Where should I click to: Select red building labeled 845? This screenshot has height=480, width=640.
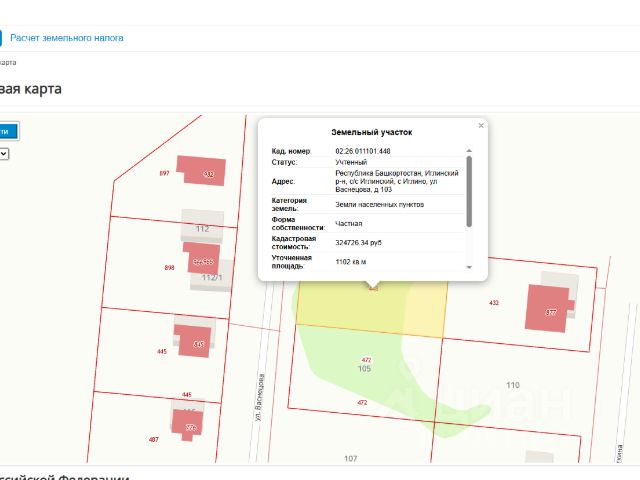click(x=193, y=341)
